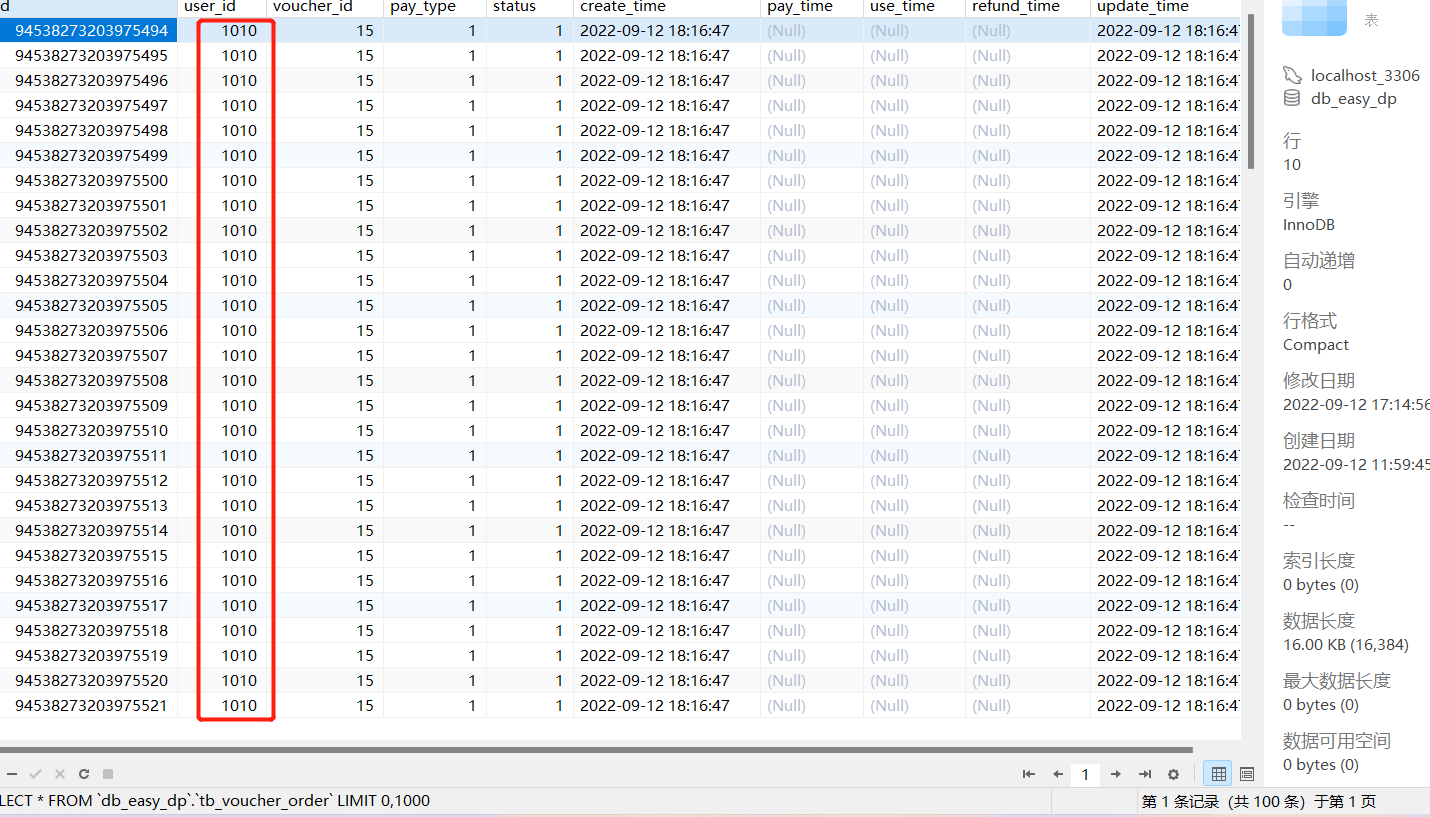
Task: Switch to grid view mode
Action: click(x=1217, y=774)
